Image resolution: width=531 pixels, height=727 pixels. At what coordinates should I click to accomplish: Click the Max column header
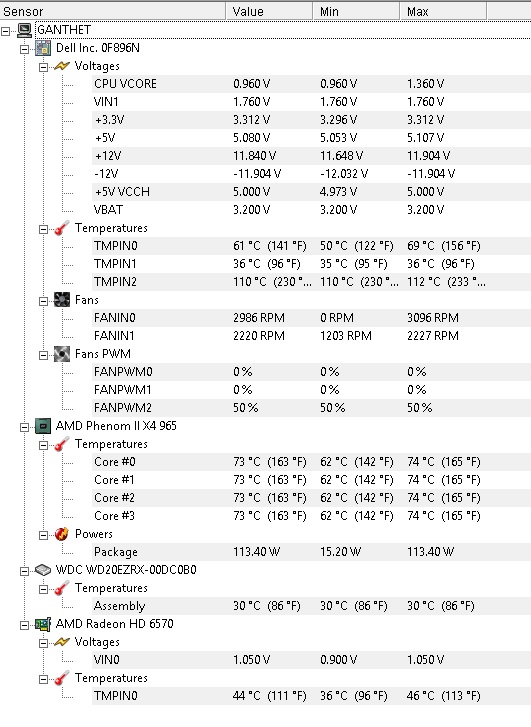(443, 11)
